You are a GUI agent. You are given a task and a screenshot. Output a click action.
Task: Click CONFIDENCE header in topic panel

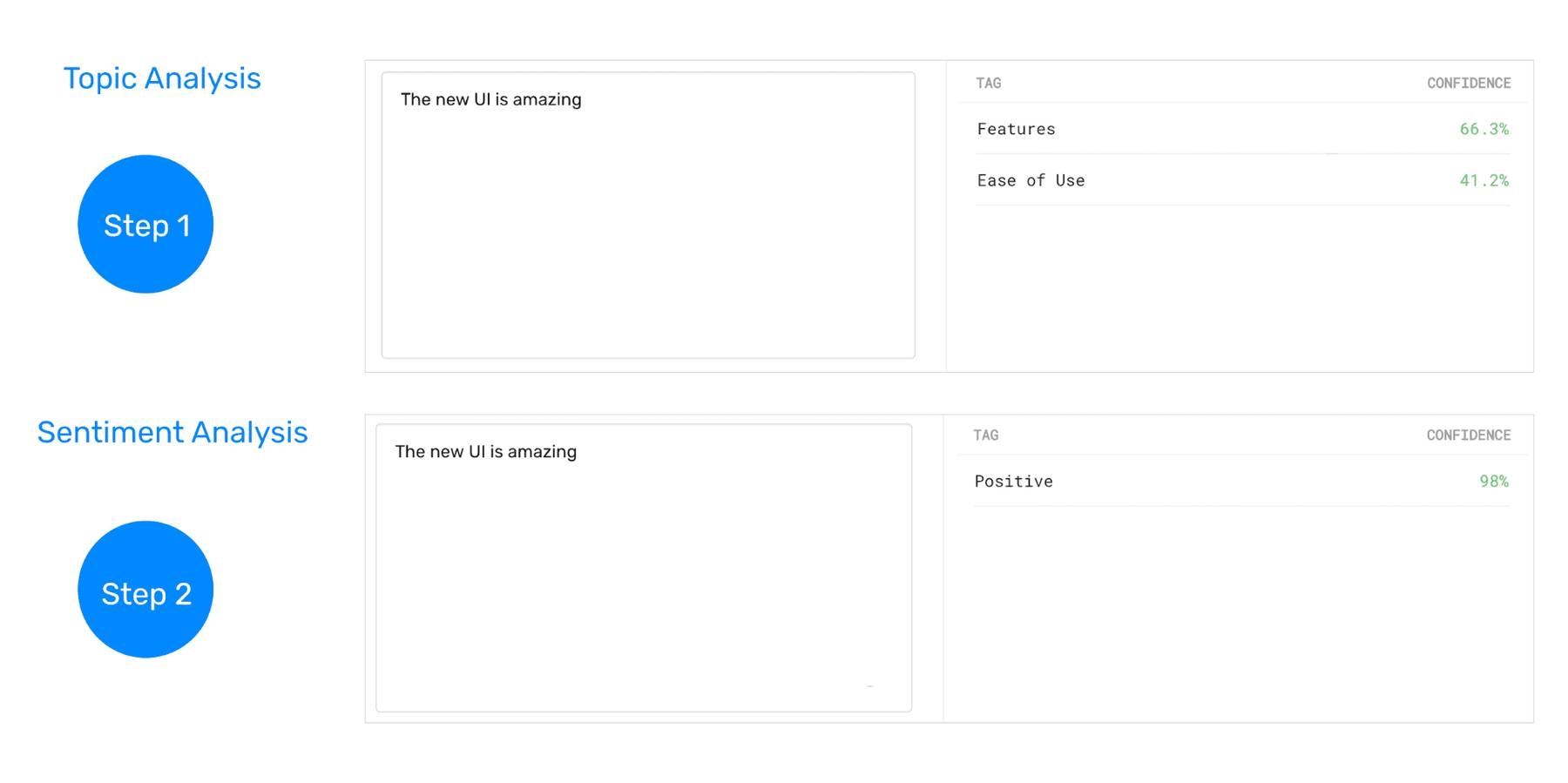1468,84
